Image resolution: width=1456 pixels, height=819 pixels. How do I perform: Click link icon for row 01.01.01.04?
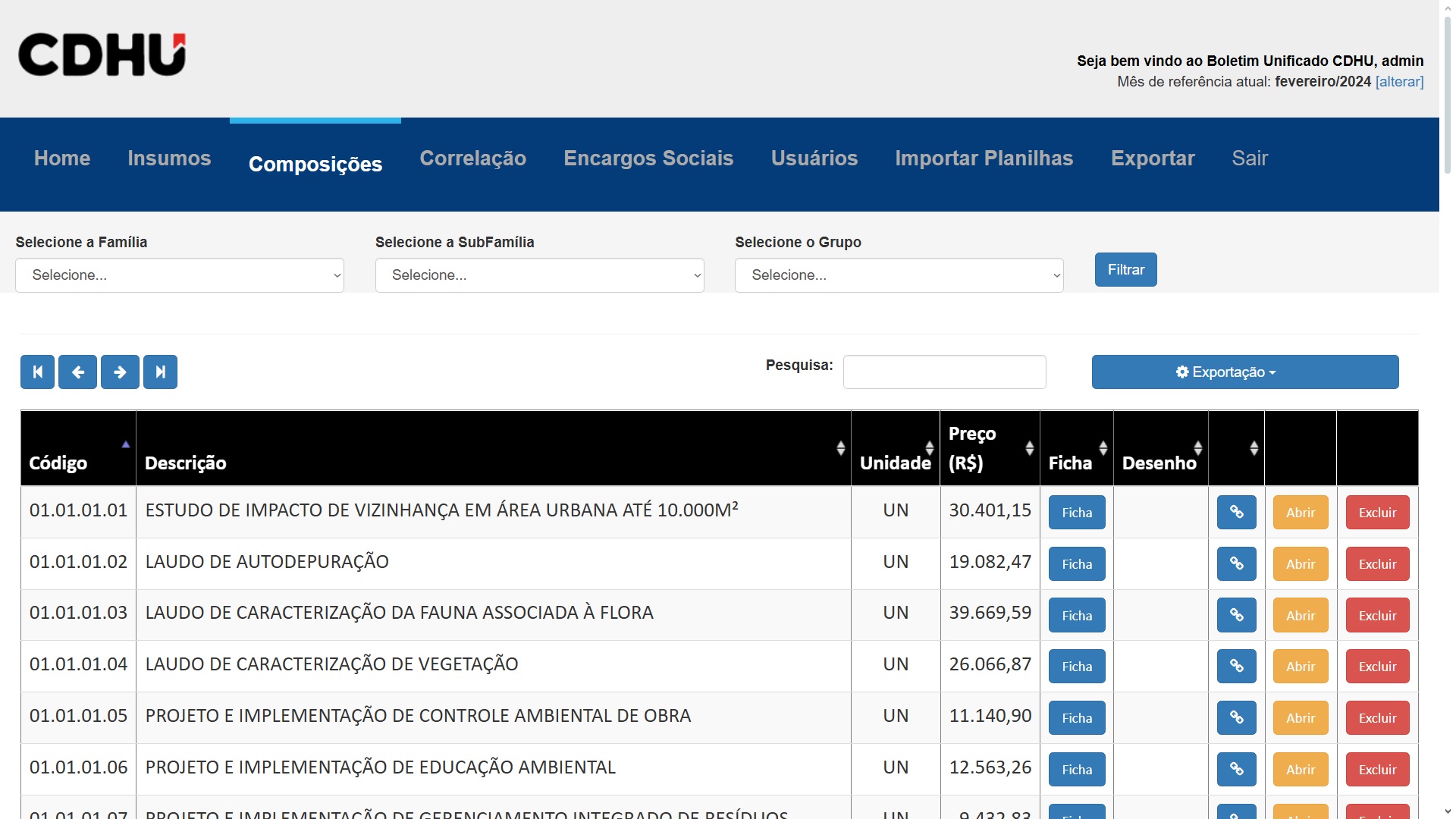point(1236,667)
